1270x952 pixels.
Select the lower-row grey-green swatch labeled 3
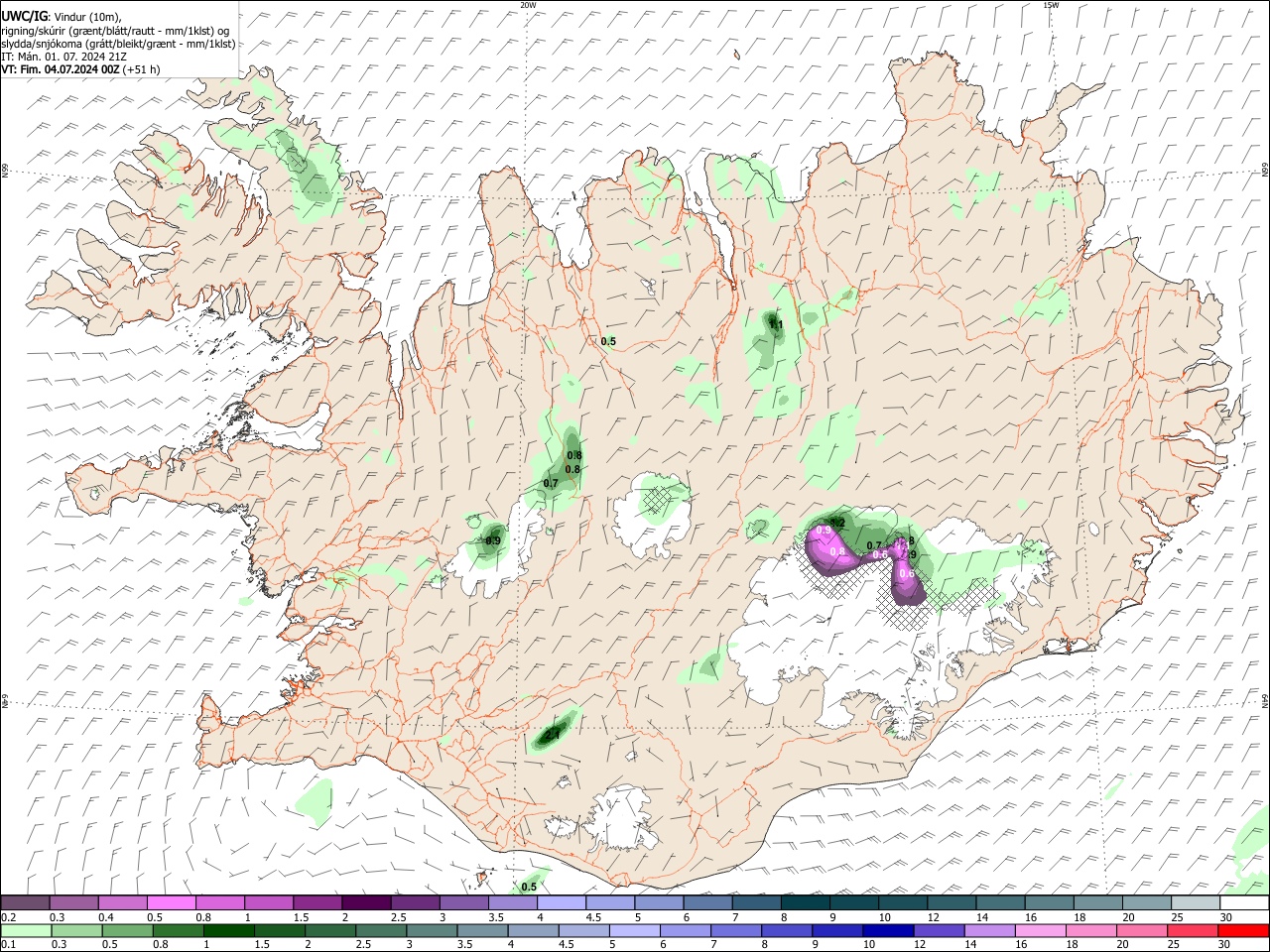(x=432, y=930)
